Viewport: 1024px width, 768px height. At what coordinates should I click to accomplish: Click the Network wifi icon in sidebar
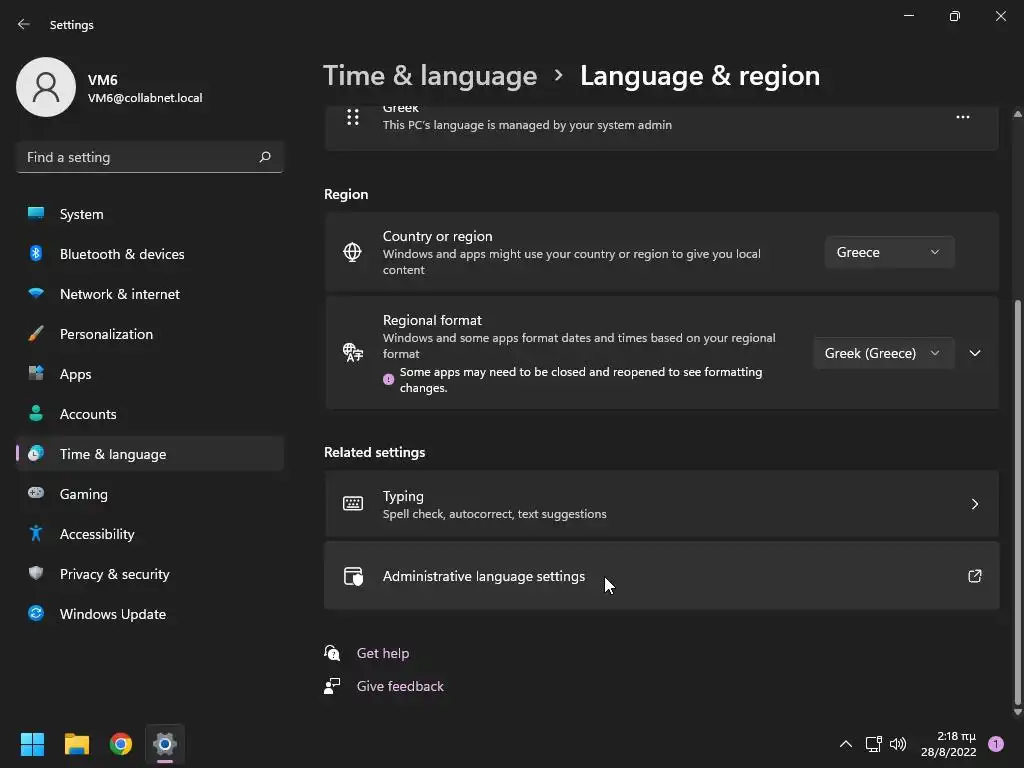pos(36,293)
